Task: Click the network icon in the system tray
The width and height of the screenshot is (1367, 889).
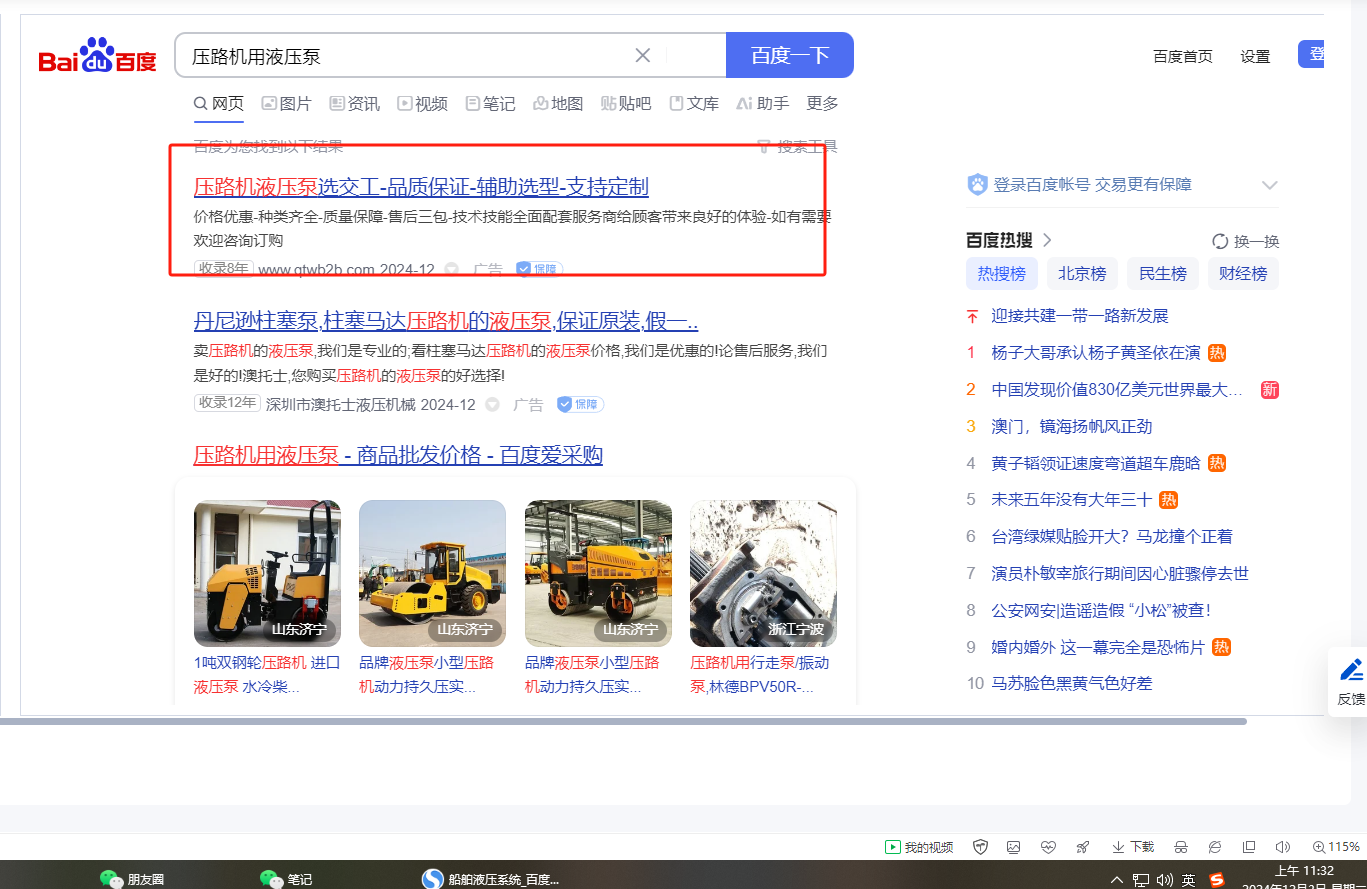Action: tap(1141, 880)
